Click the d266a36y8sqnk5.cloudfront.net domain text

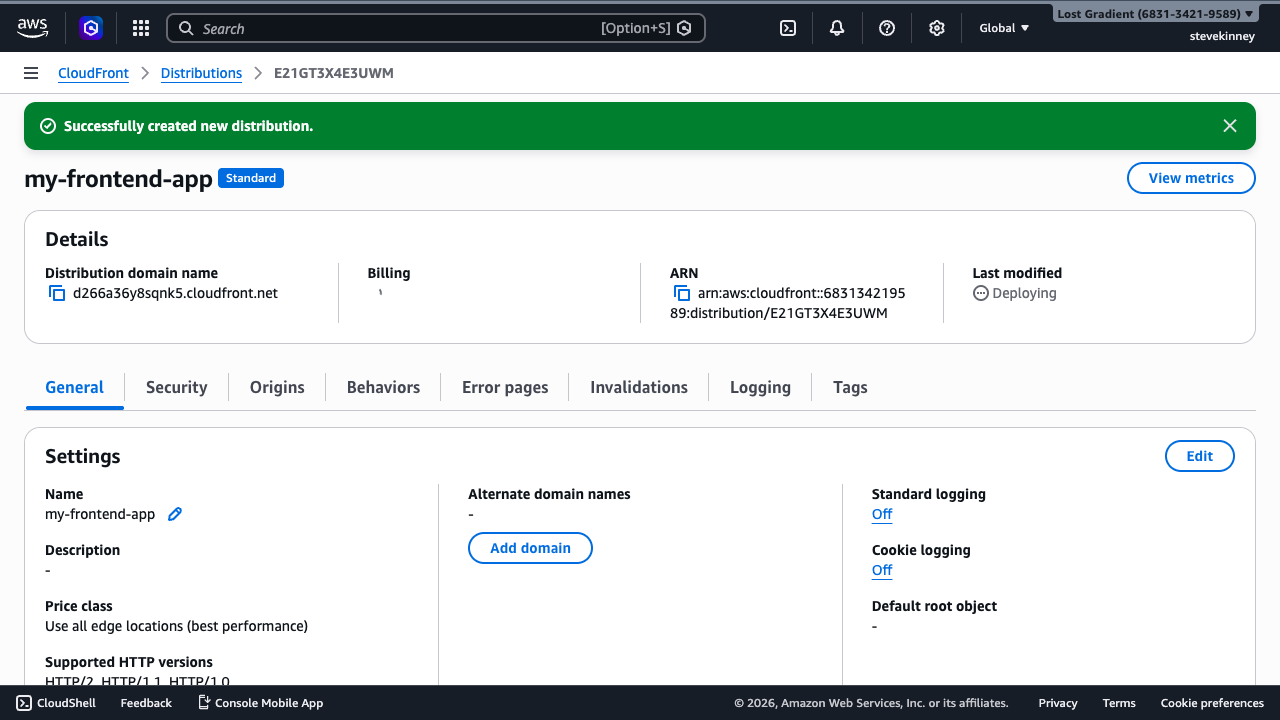click(175, 293)
